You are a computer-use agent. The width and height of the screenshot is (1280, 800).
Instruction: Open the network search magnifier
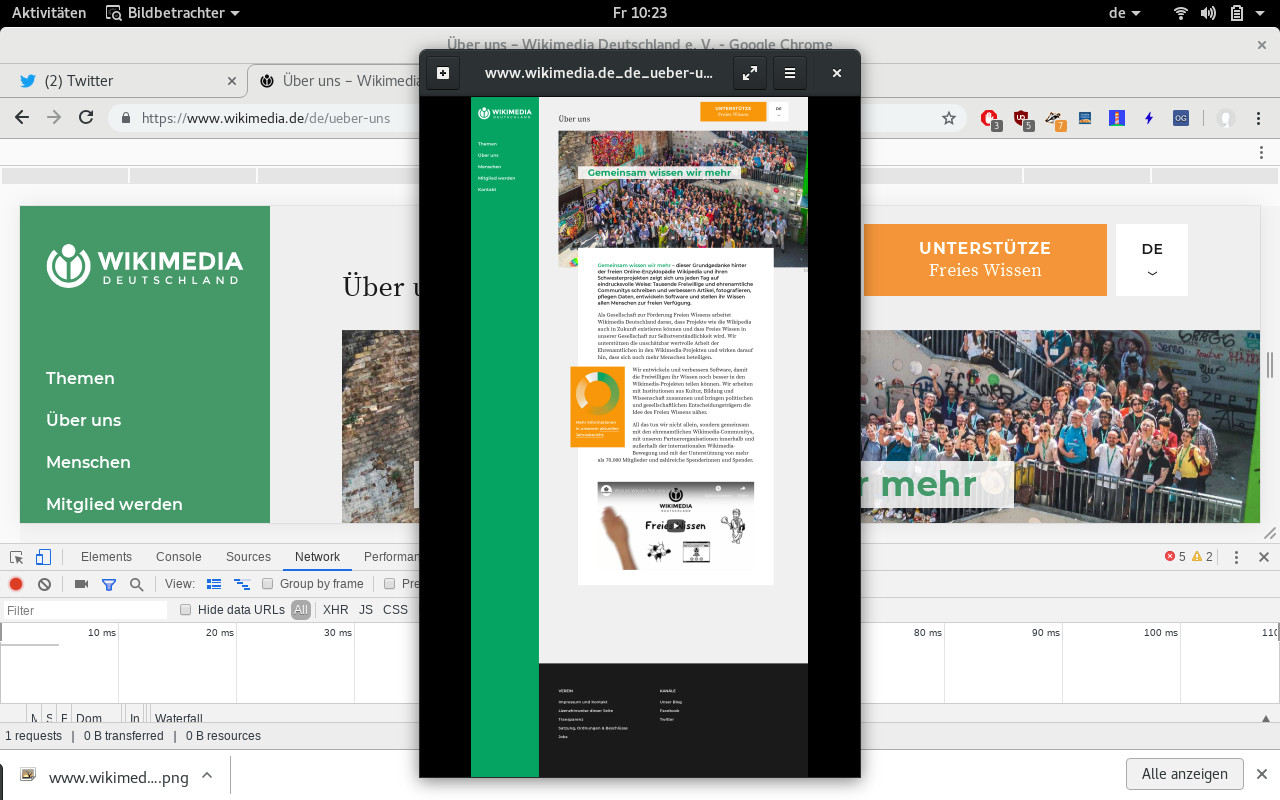(136, 584)
